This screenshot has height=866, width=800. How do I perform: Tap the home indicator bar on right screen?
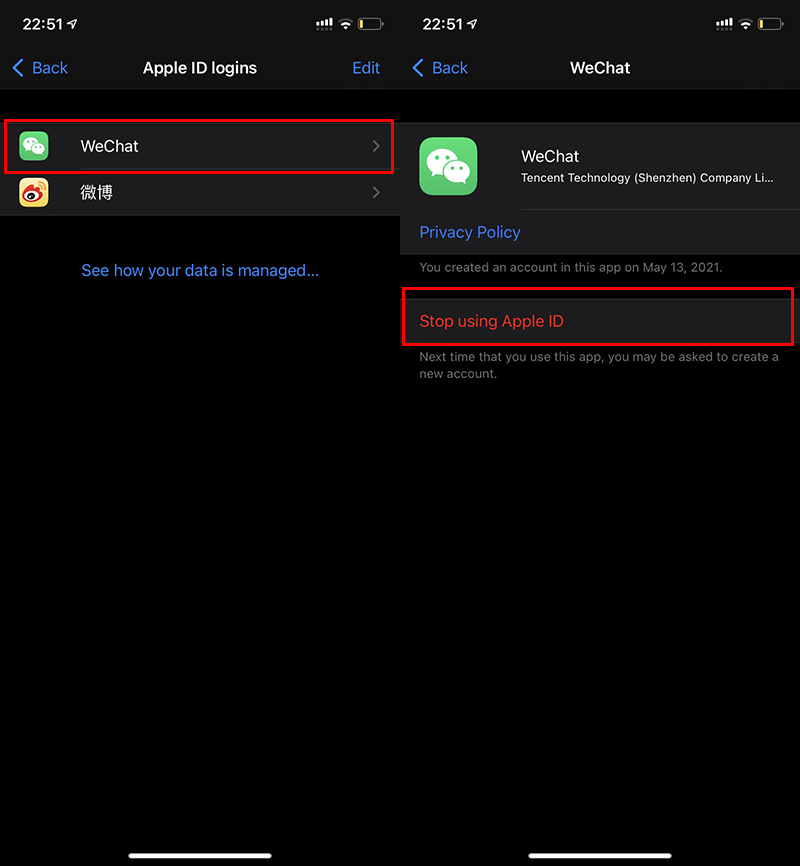(600, 856)
